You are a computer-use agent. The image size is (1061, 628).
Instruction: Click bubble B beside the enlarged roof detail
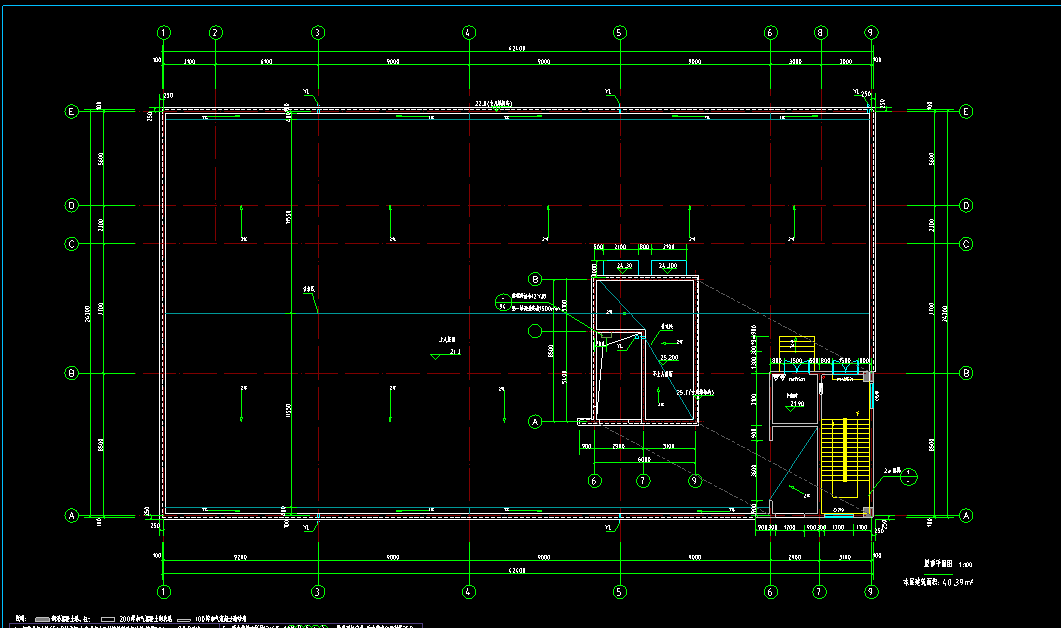(x=535, y=279)
